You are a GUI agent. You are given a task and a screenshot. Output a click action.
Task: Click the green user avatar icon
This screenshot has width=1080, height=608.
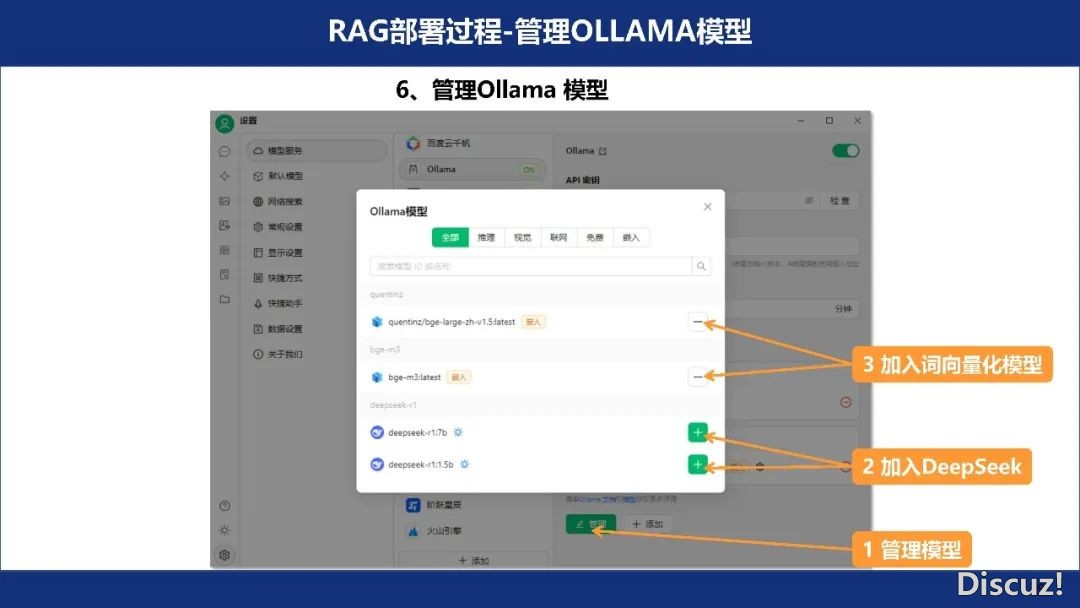[225, 123]
